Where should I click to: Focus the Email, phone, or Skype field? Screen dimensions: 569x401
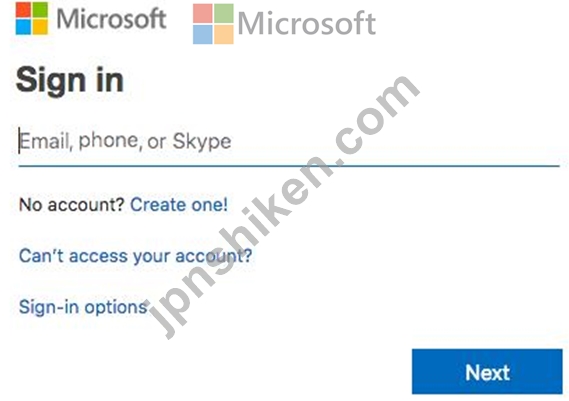289,142
